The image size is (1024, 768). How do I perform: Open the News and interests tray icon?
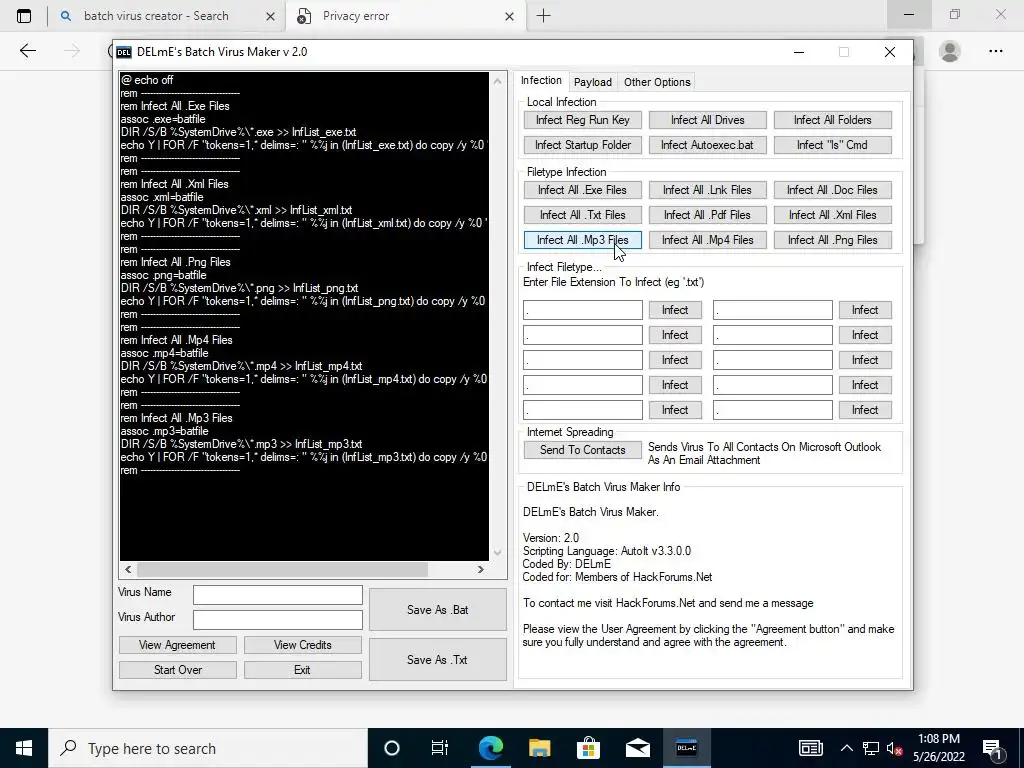810,748
